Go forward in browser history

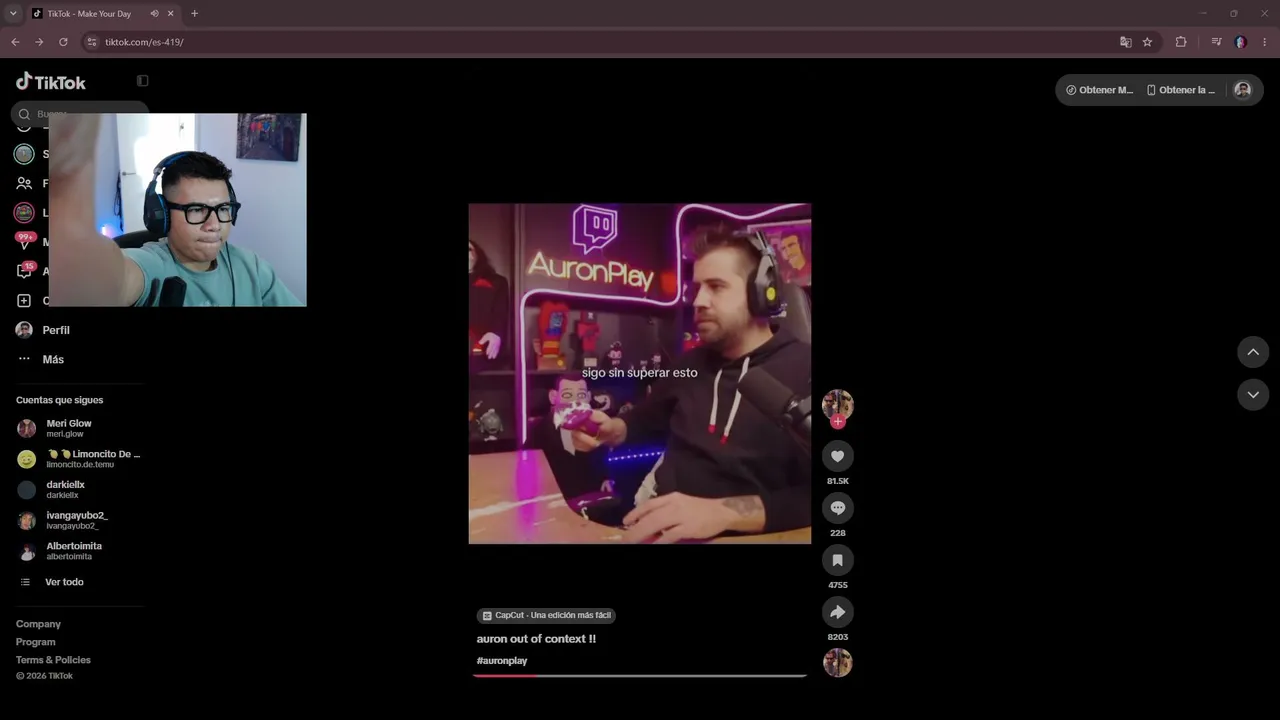pos(39,42)
